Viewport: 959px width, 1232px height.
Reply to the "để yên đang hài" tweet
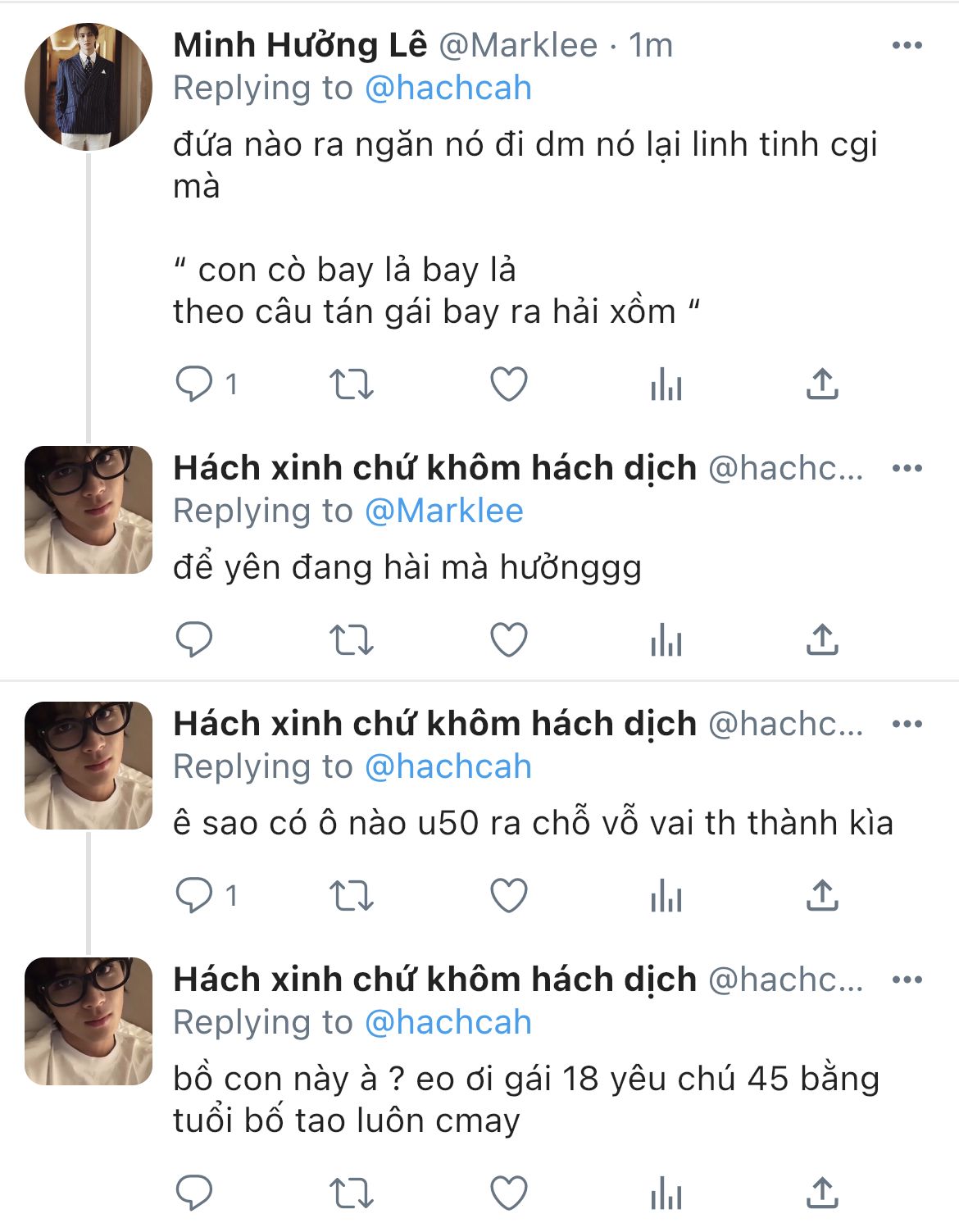coord(194,639)
